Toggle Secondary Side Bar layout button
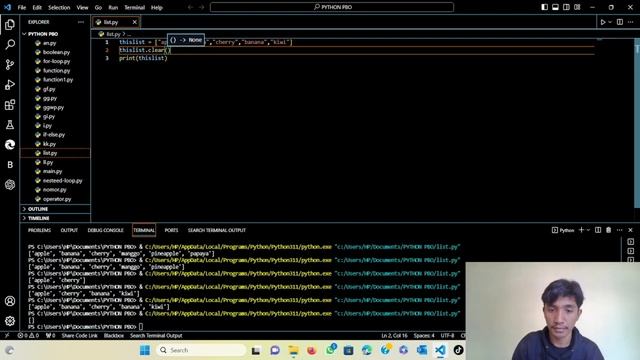This screenshot has height=360, width=640. click(566, 7)
